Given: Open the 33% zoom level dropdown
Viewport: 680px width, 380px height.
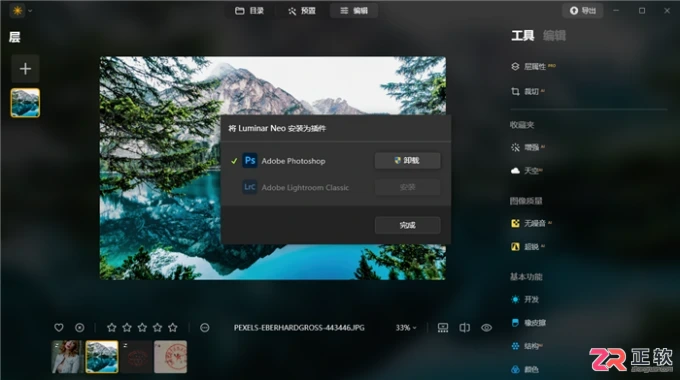Looking at the screenshot, I should coord(405,328).
